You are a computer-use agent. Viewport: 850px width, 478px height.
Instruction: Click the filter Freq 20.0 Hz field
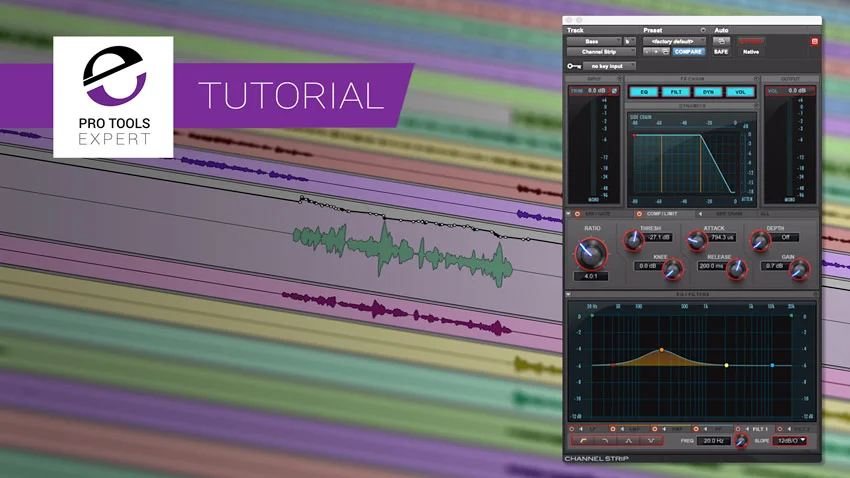(x=714, y=441)
